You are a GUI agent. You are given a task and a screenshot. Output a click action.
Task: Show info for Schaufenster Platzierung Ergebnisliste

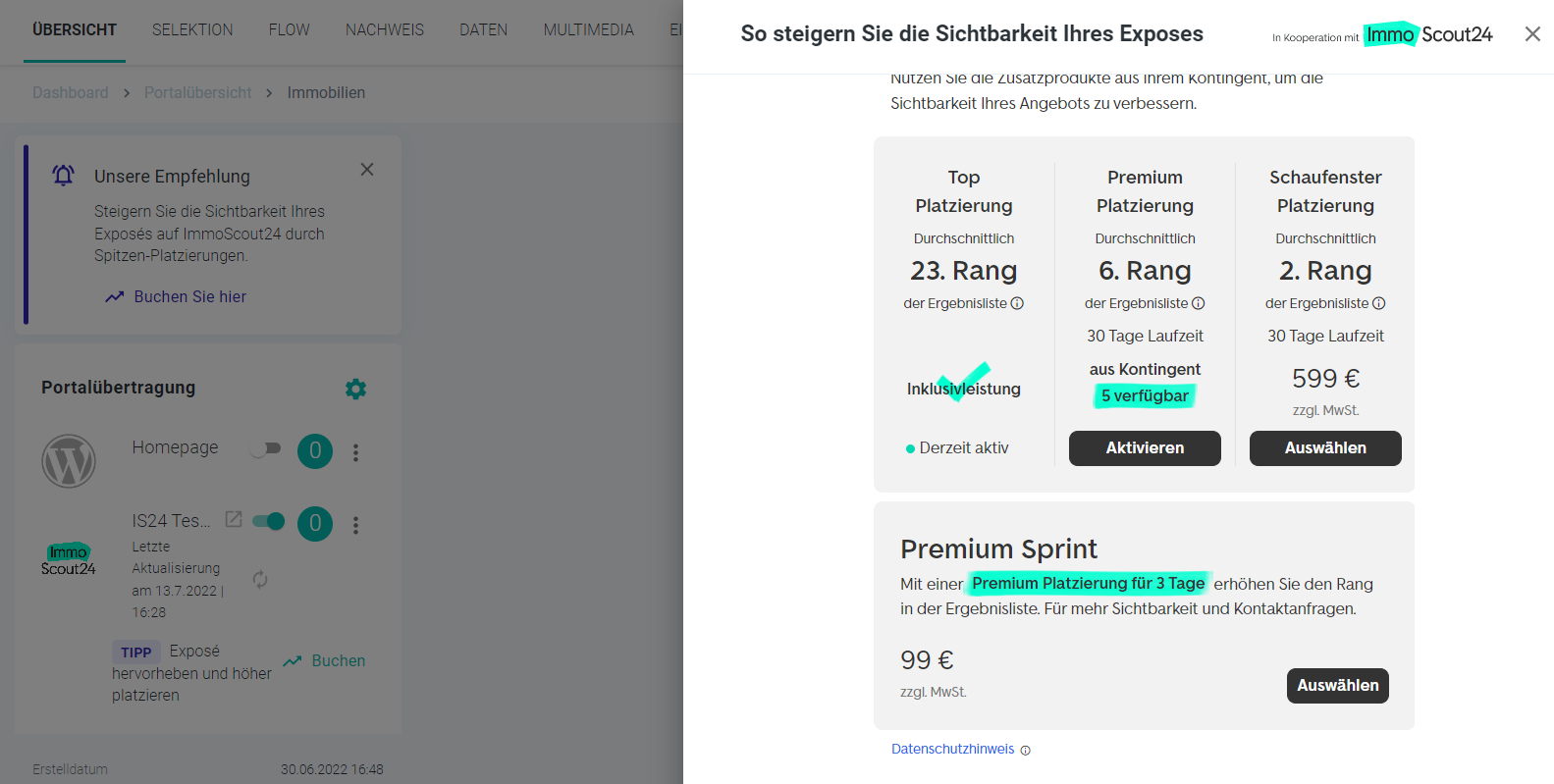pyautogui.click(x=1379, y=303)
